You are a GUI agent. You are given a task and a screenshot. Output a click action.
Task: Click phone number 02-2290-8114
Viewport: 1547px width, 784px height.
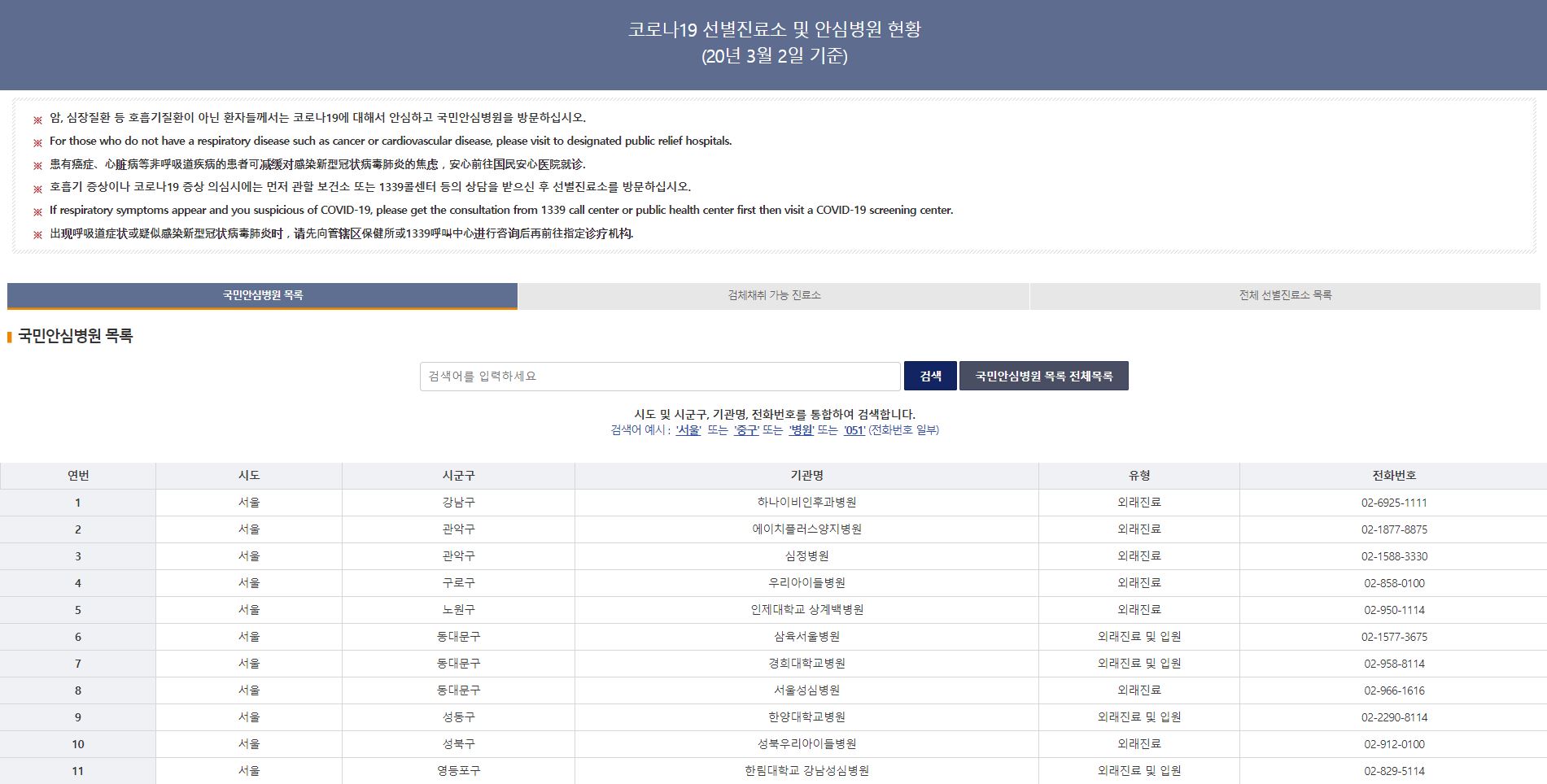point(1394,717)
